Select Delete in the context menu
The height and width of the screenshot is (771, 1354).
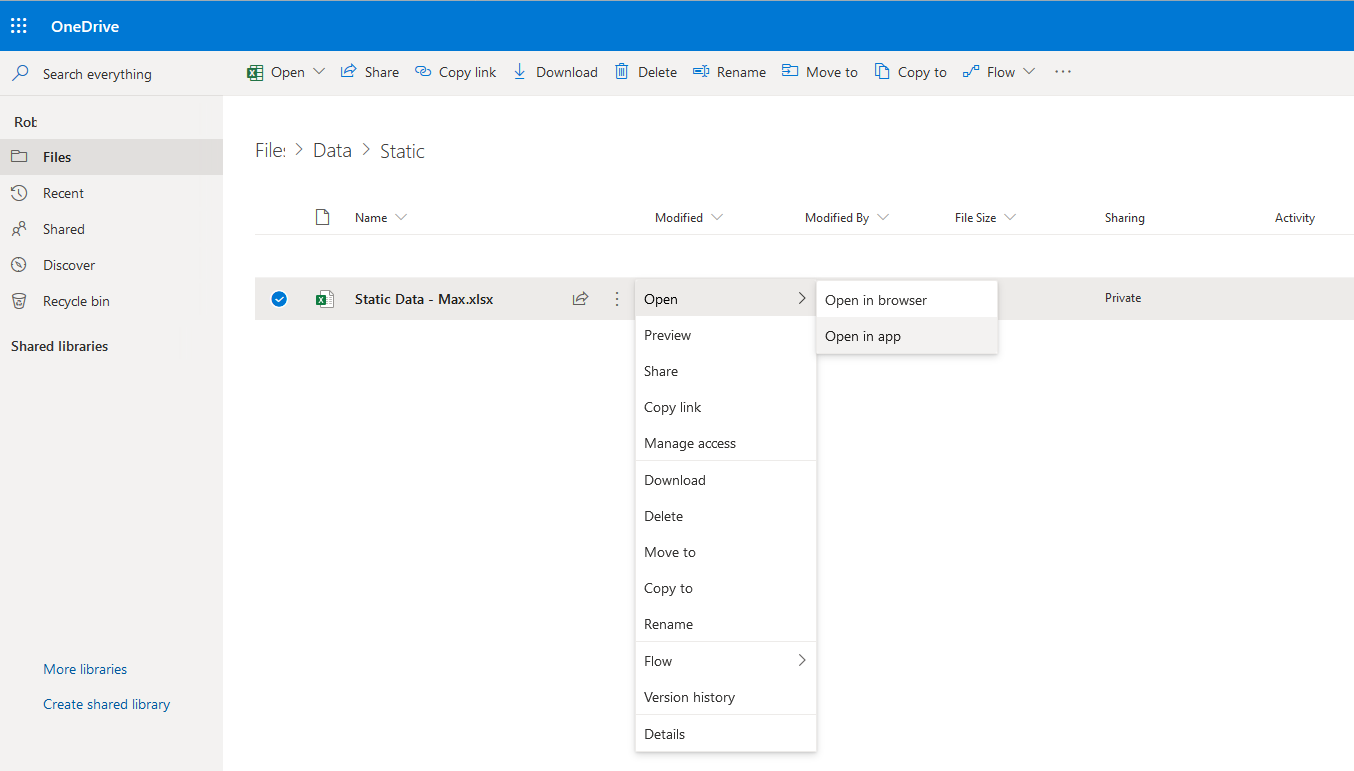[x=726, y=516]
